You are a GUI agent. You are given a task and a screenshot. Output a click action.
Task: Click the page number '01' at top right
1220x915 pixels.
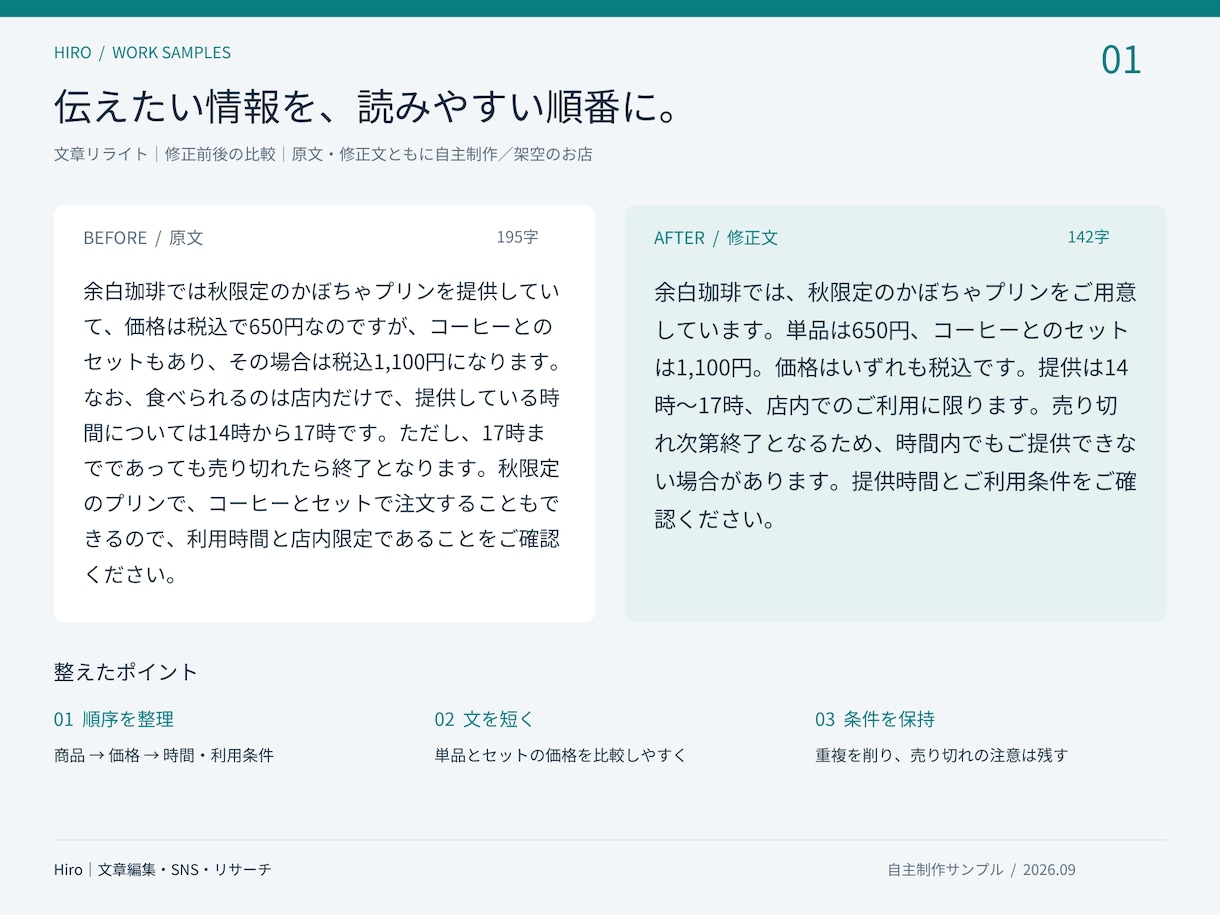[1121, 60]
